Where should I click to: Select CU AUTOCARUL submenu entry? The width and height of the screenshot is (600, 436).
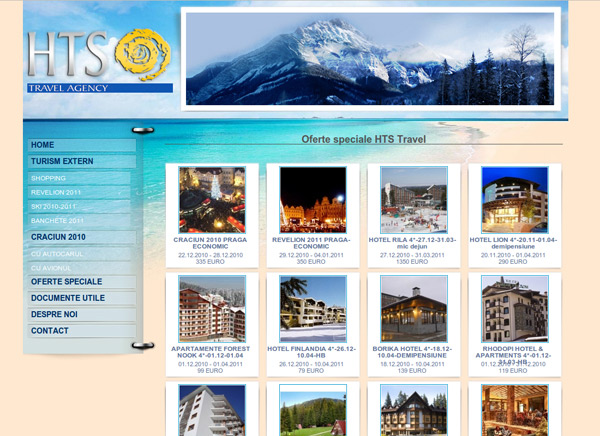[x=79, y=254]
